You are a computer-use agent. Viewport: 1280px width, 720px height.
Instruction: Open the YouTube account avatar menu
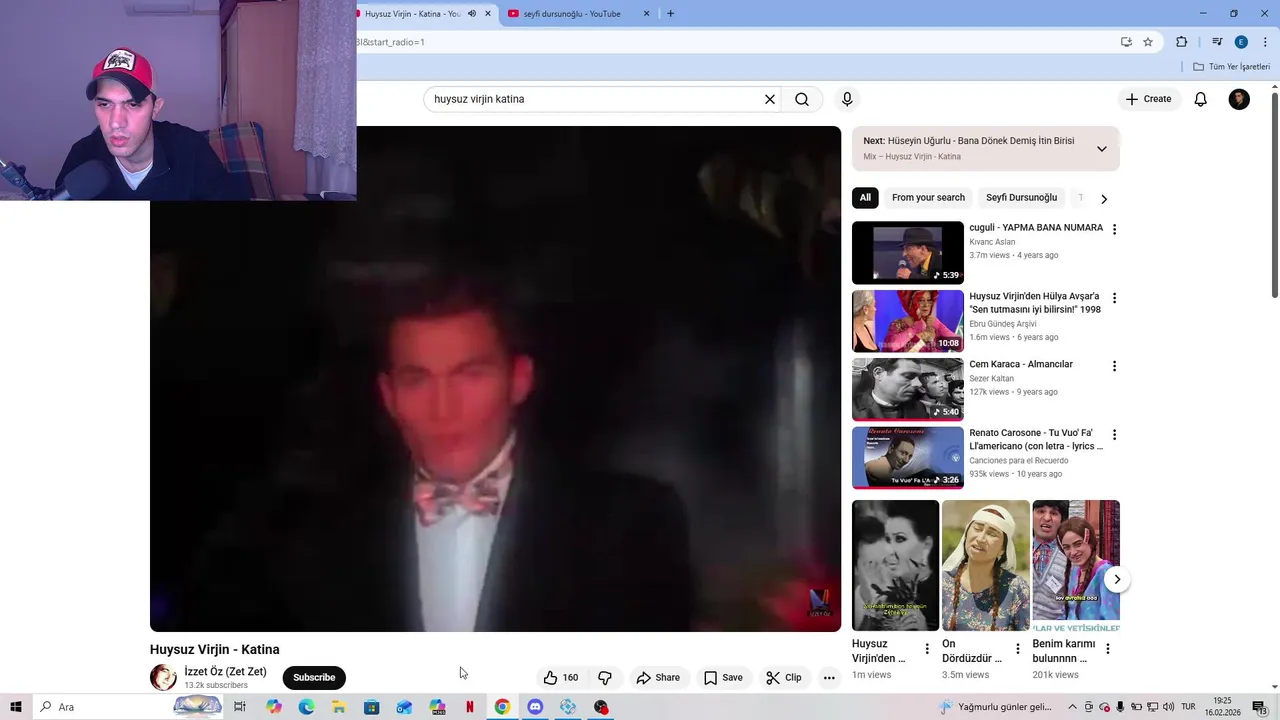pyautogui.click(x=1239, y=99)
